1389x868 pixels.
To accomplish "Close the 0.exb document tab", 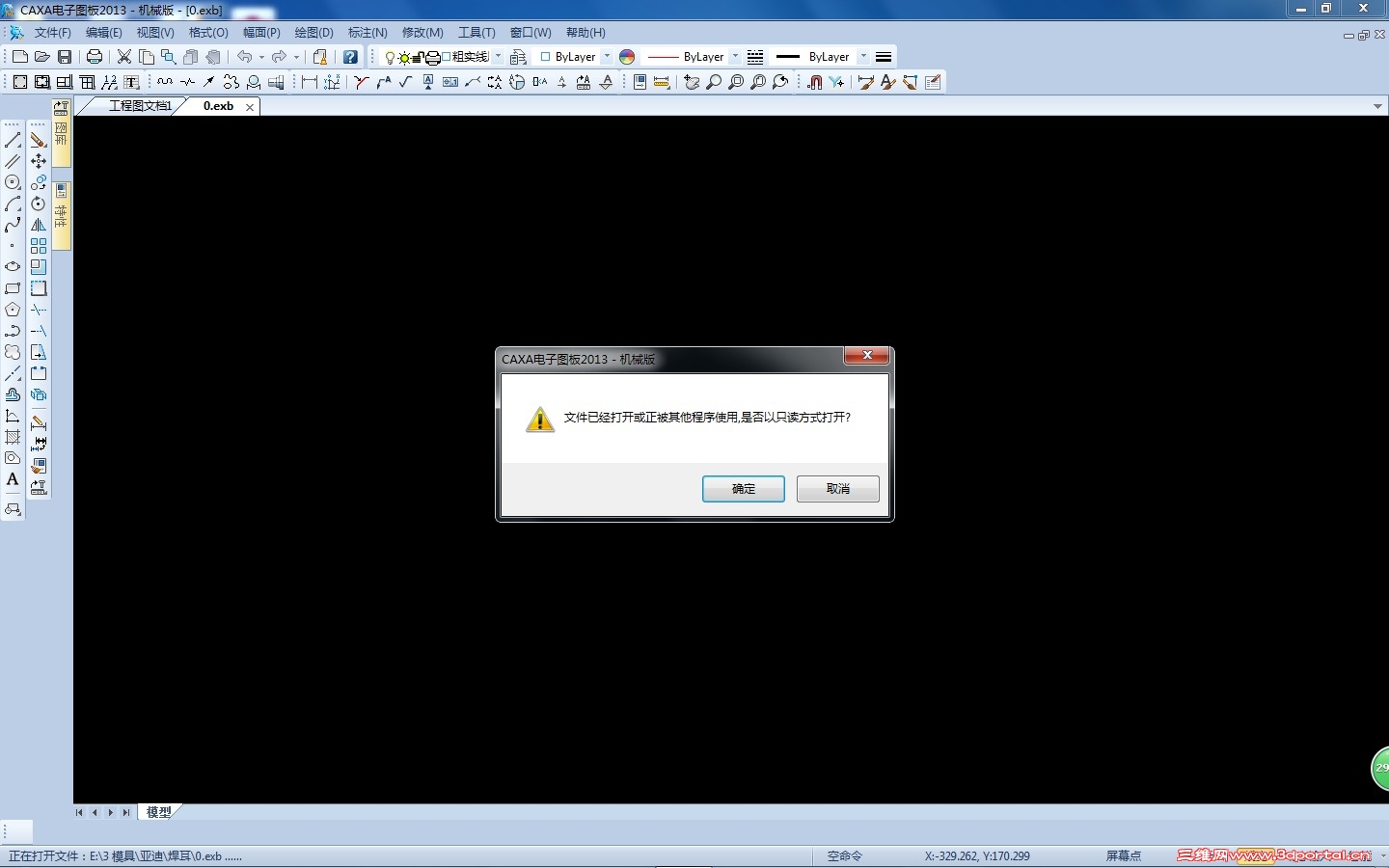I will click(x=250, y=107).
